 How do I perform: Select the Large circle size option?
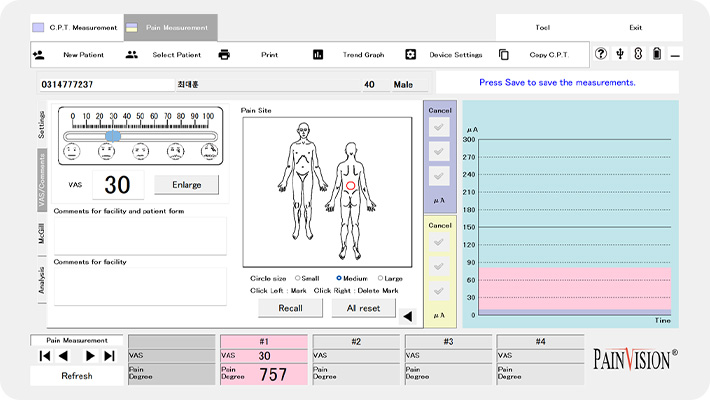click(380, 278)
